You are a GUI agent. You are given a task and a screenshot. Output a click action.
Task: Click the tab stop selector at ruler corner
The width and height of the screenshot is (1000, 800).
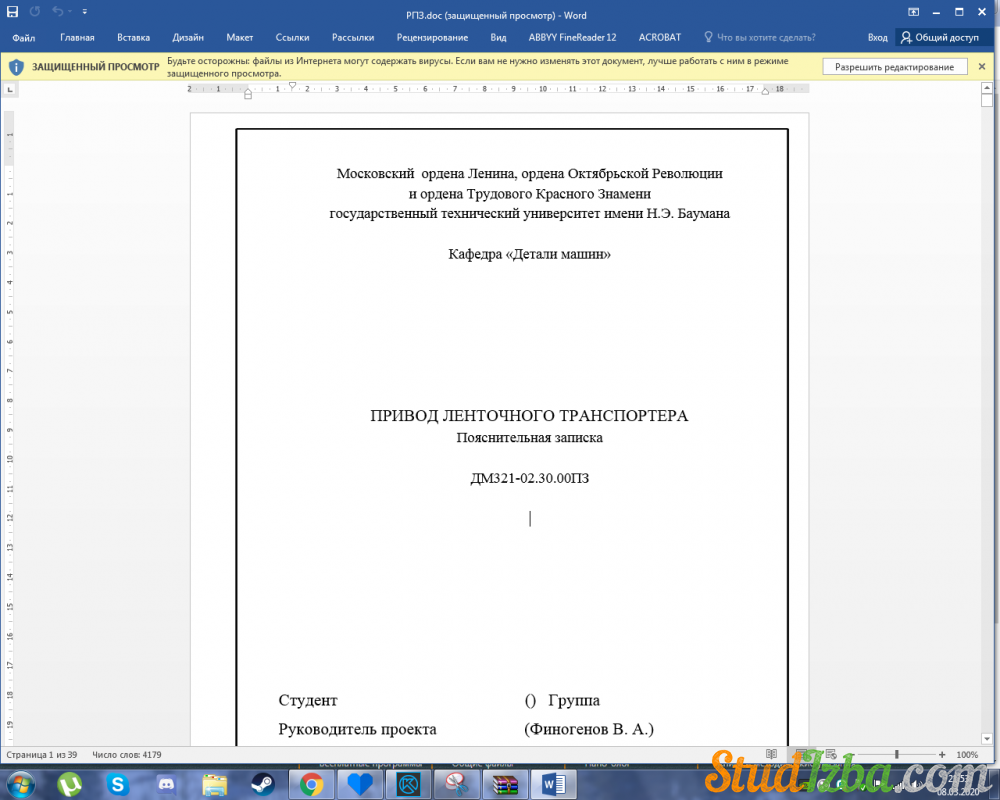click(10, 89)
